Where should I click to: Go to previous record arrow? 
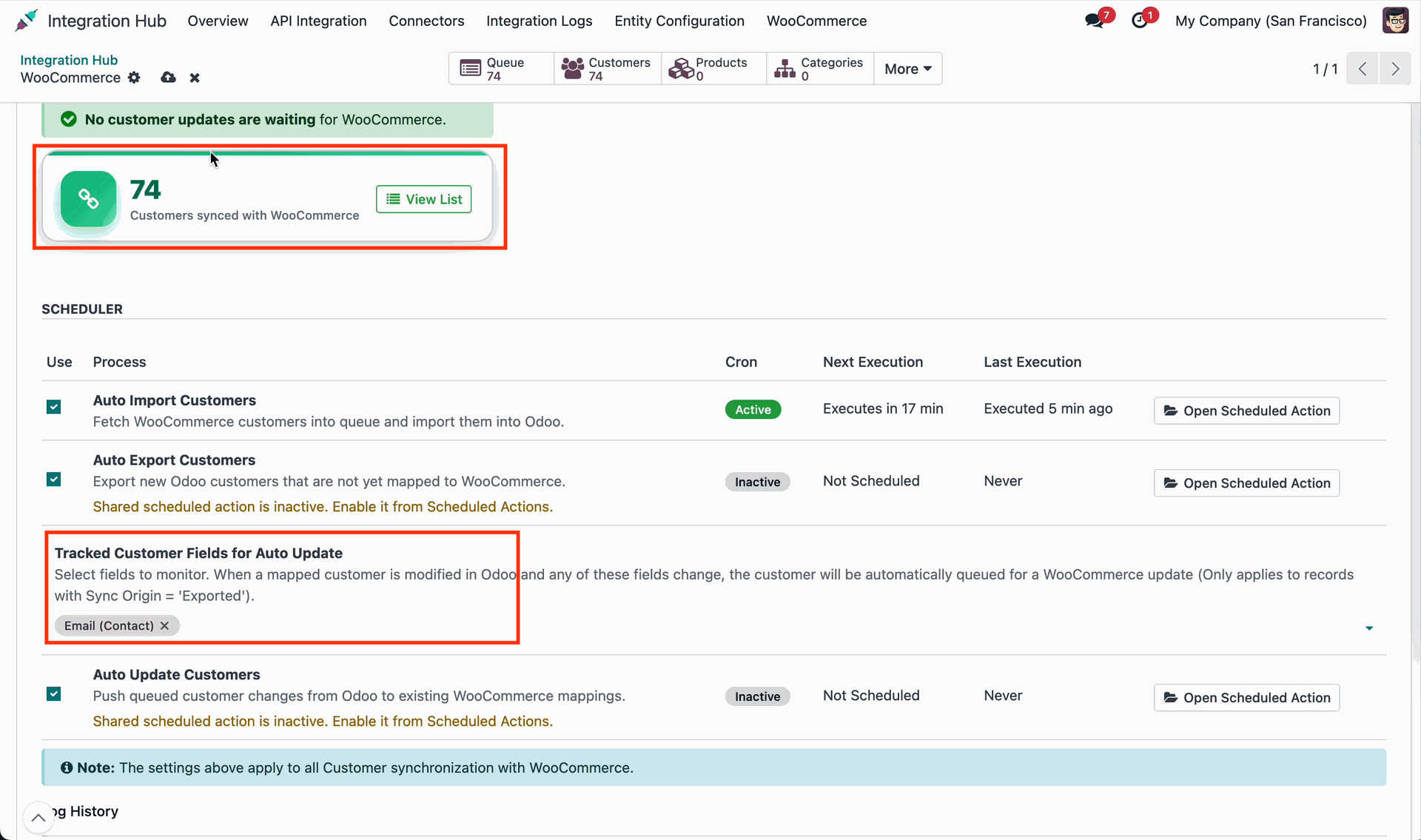point(1362,69)
